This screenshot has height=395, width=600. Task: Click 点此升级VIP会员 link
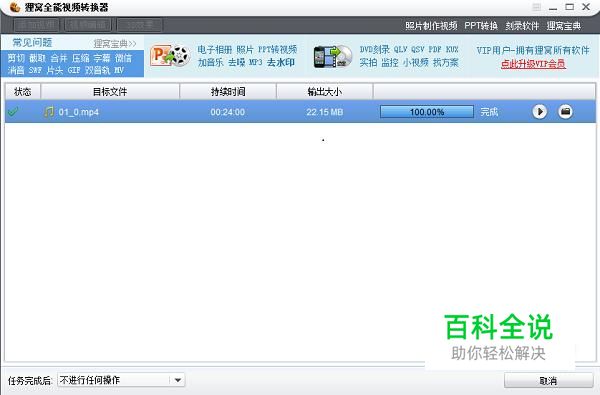click(x=533, y=64)
